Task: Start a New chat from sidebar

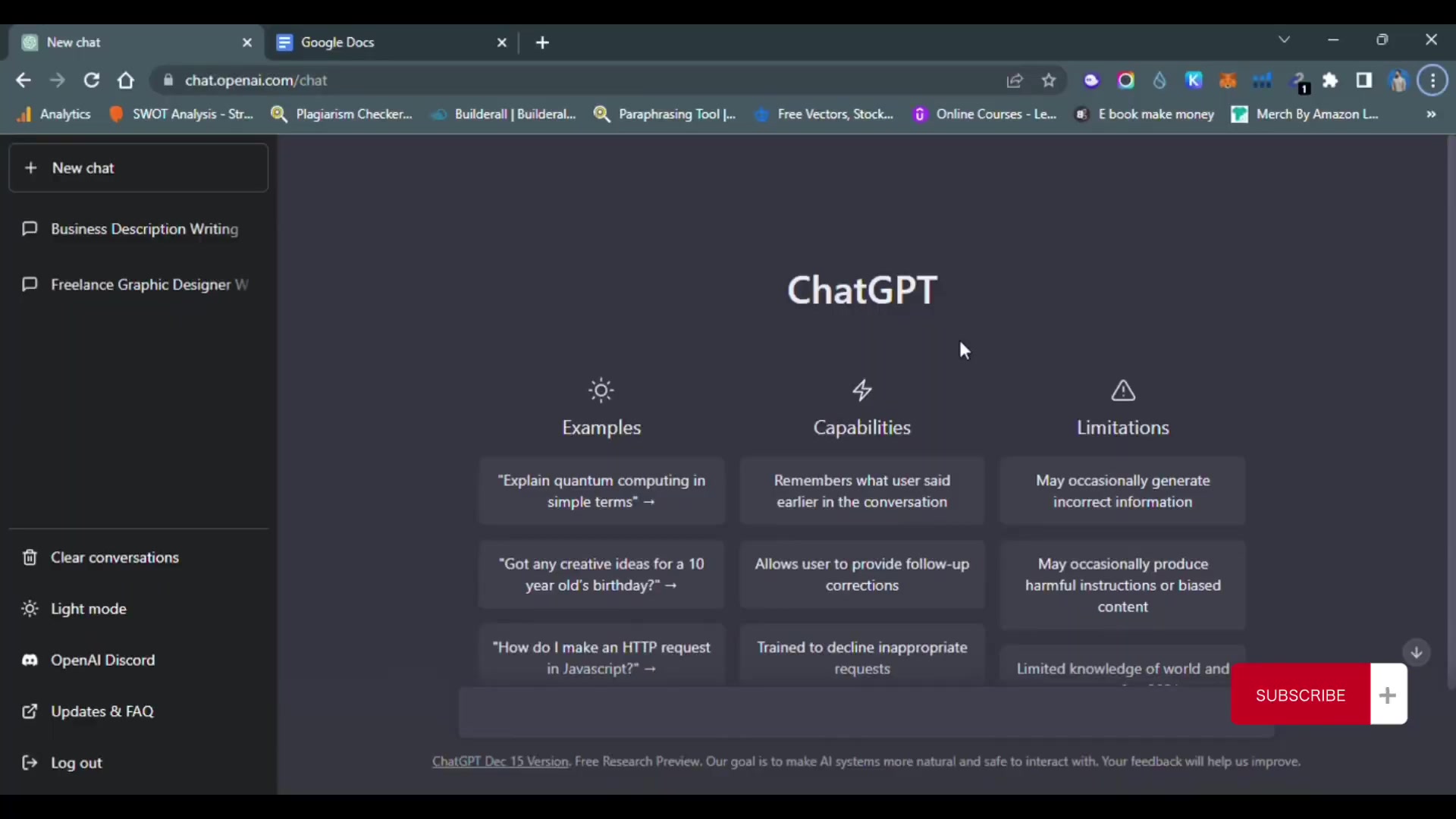Action: [138, 168]
